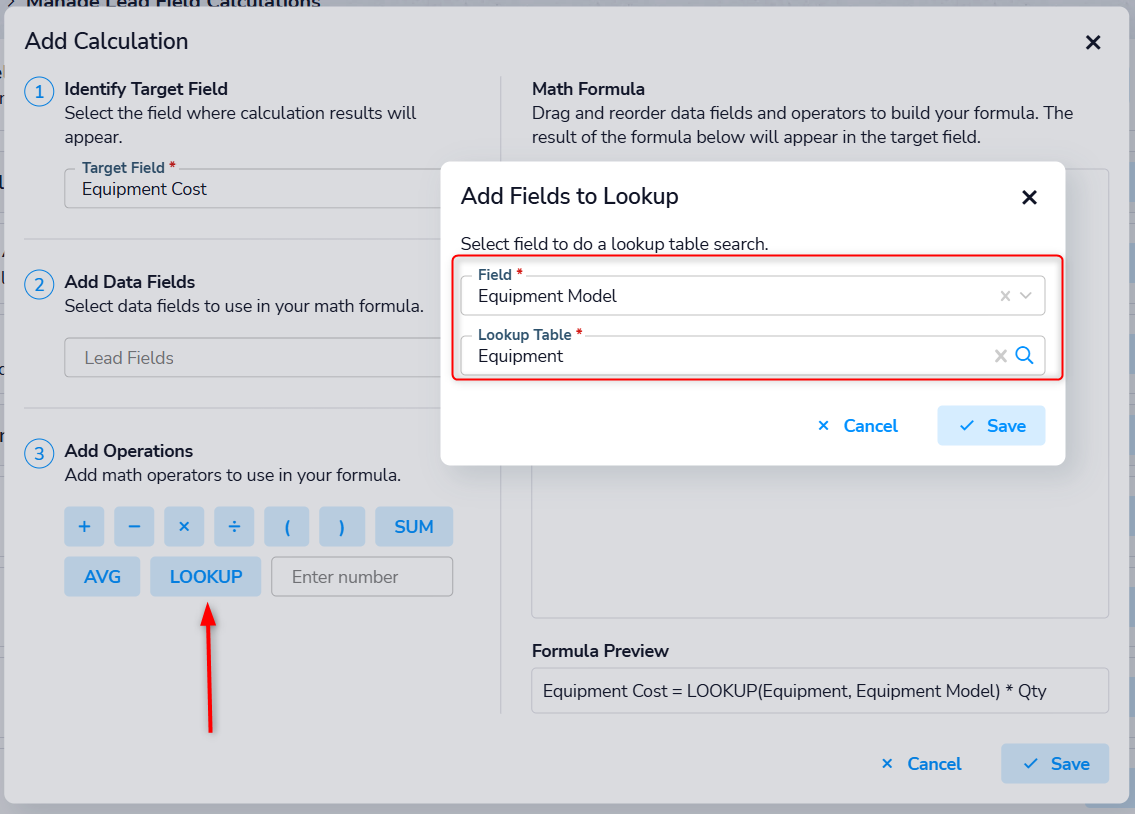Viewport: 1135px width, 814px height.
Task: Insert the division operator
Action: pyautogui.click(x=234, y=527)
